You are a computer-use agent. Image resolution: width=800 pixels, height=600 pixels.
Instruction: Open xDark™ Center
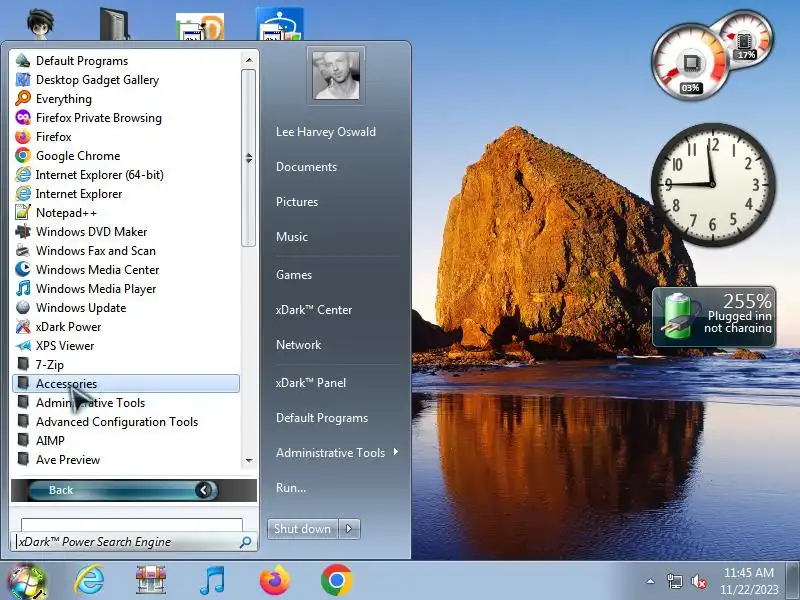point(313,310)
